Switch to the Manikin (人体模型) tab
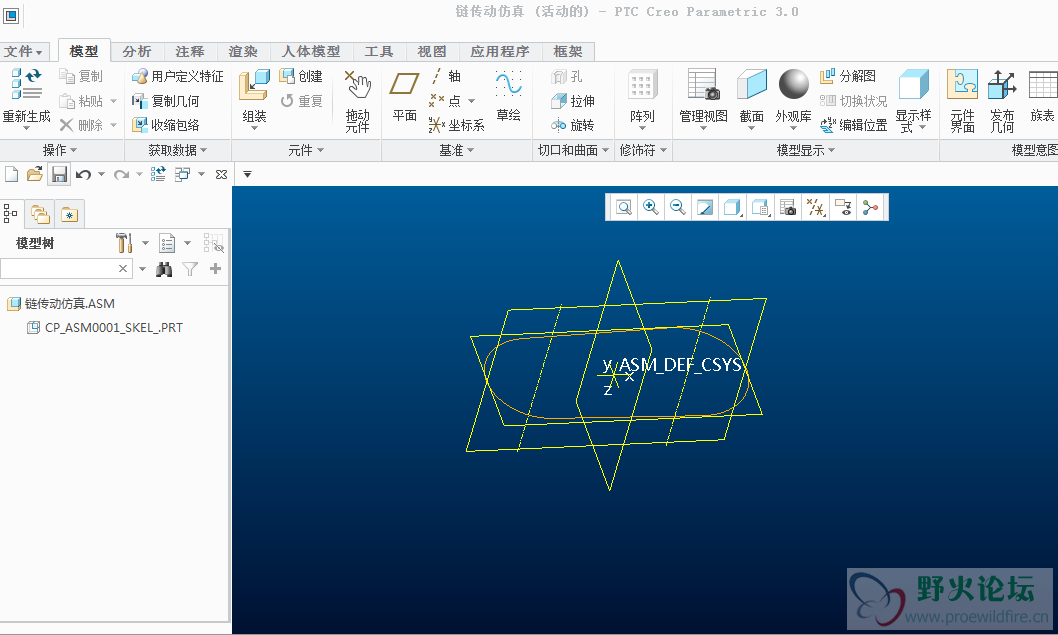This screenshot has width=1058, height=635. pyautogui.click(x=311, y=51)
